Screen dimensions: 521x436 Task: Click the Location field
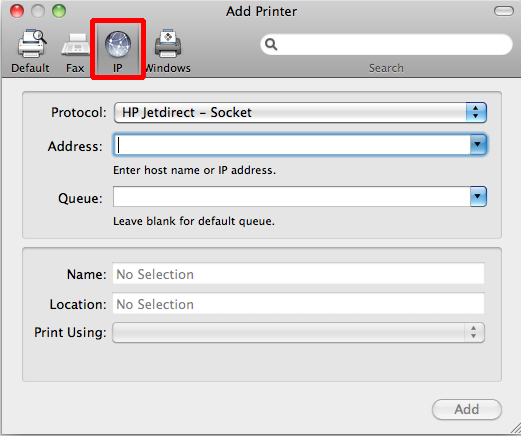[298, 304]
